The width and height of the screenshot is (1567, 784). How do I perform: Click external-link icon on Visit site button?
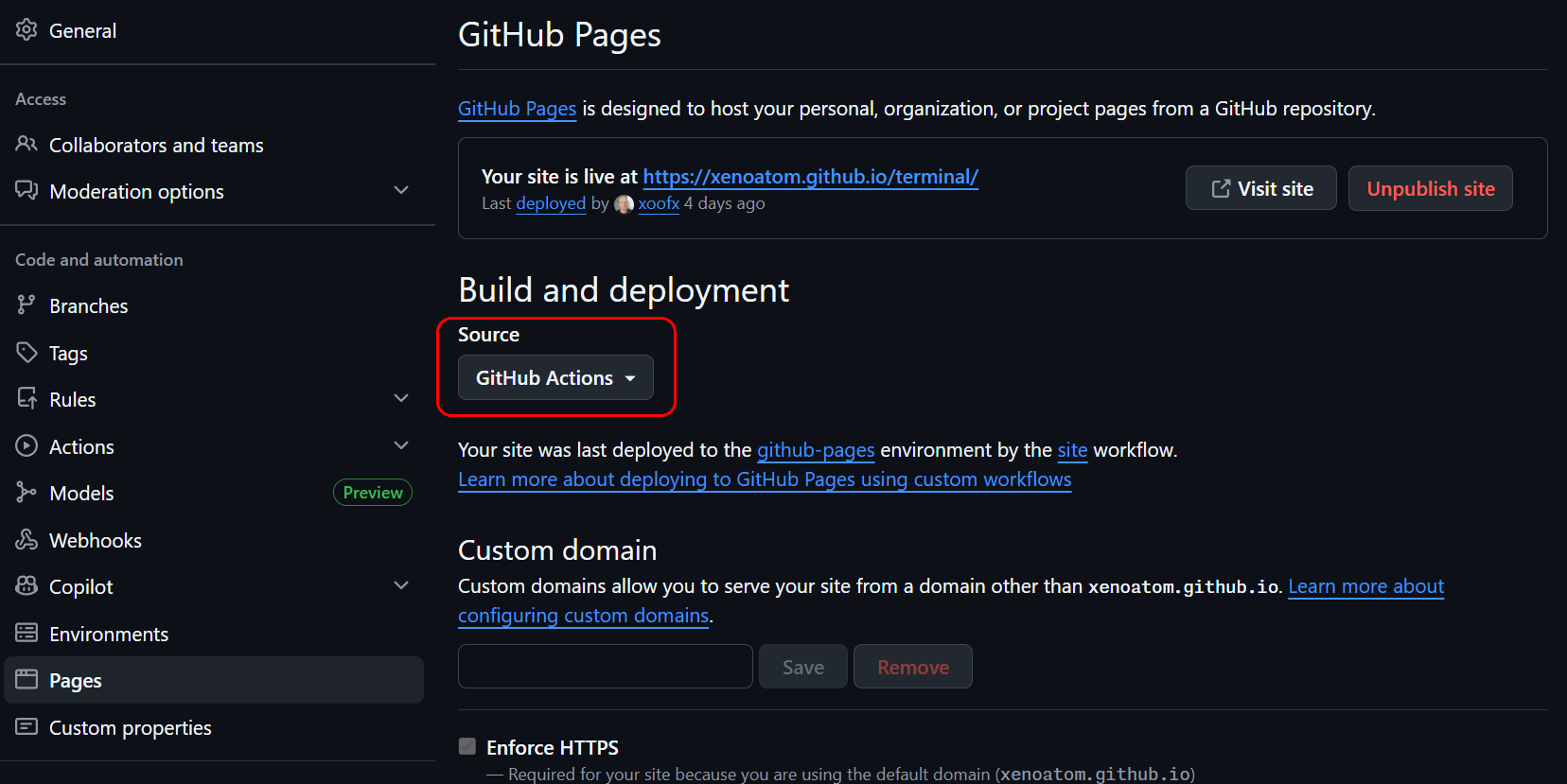click(1221, 188)
